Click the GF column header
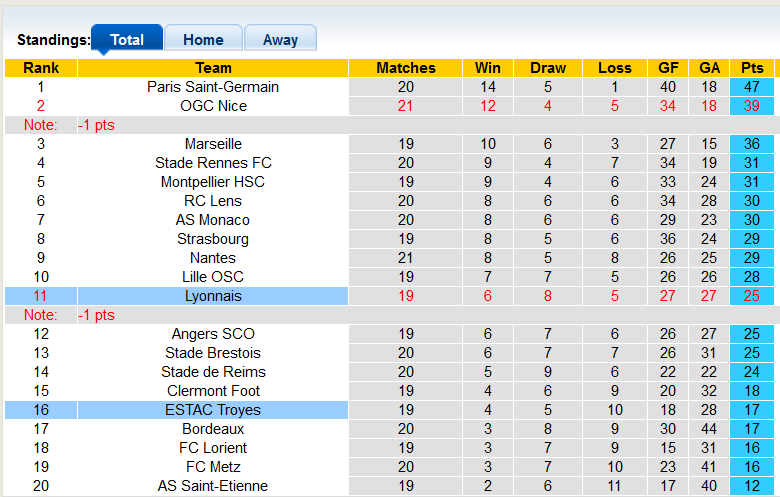Image resolution: width=780 pixels, height=497 pixels. pyautogui.click(x=668, y=68)
